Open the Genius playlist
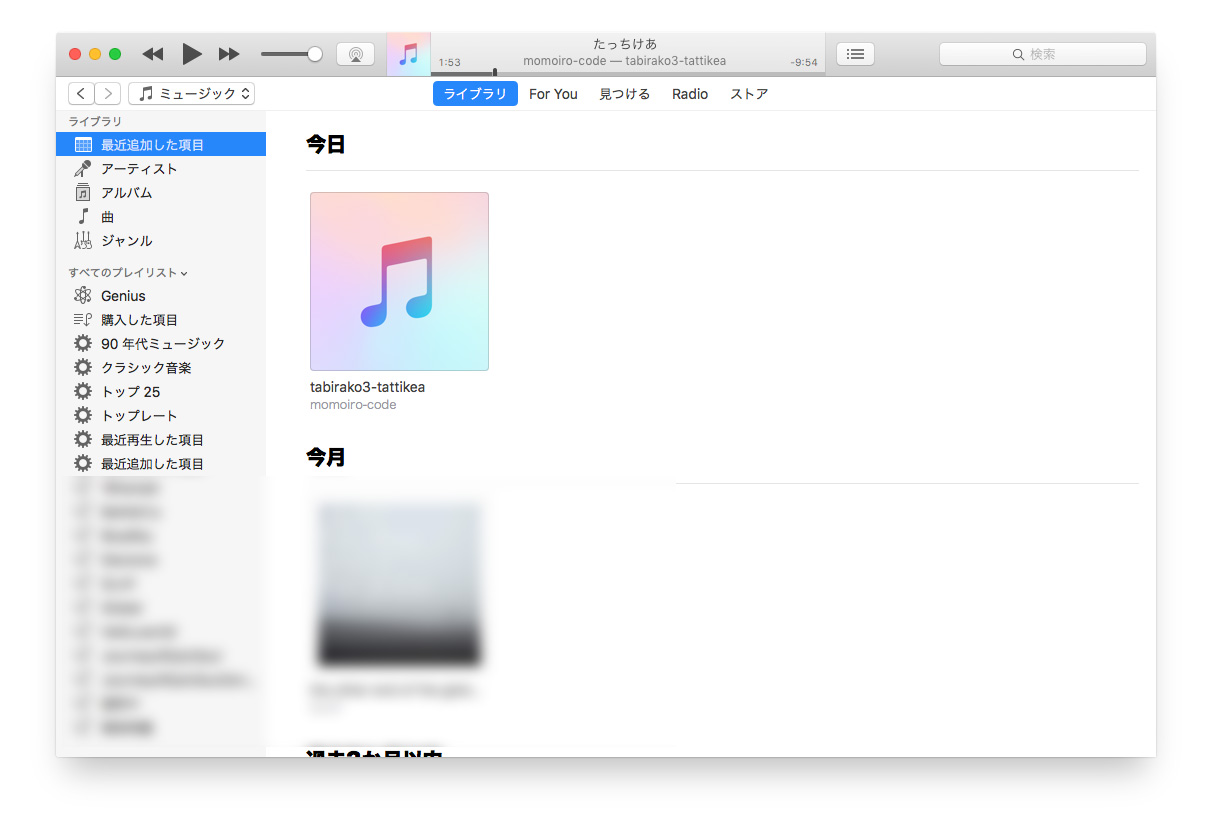 point(123,296)
